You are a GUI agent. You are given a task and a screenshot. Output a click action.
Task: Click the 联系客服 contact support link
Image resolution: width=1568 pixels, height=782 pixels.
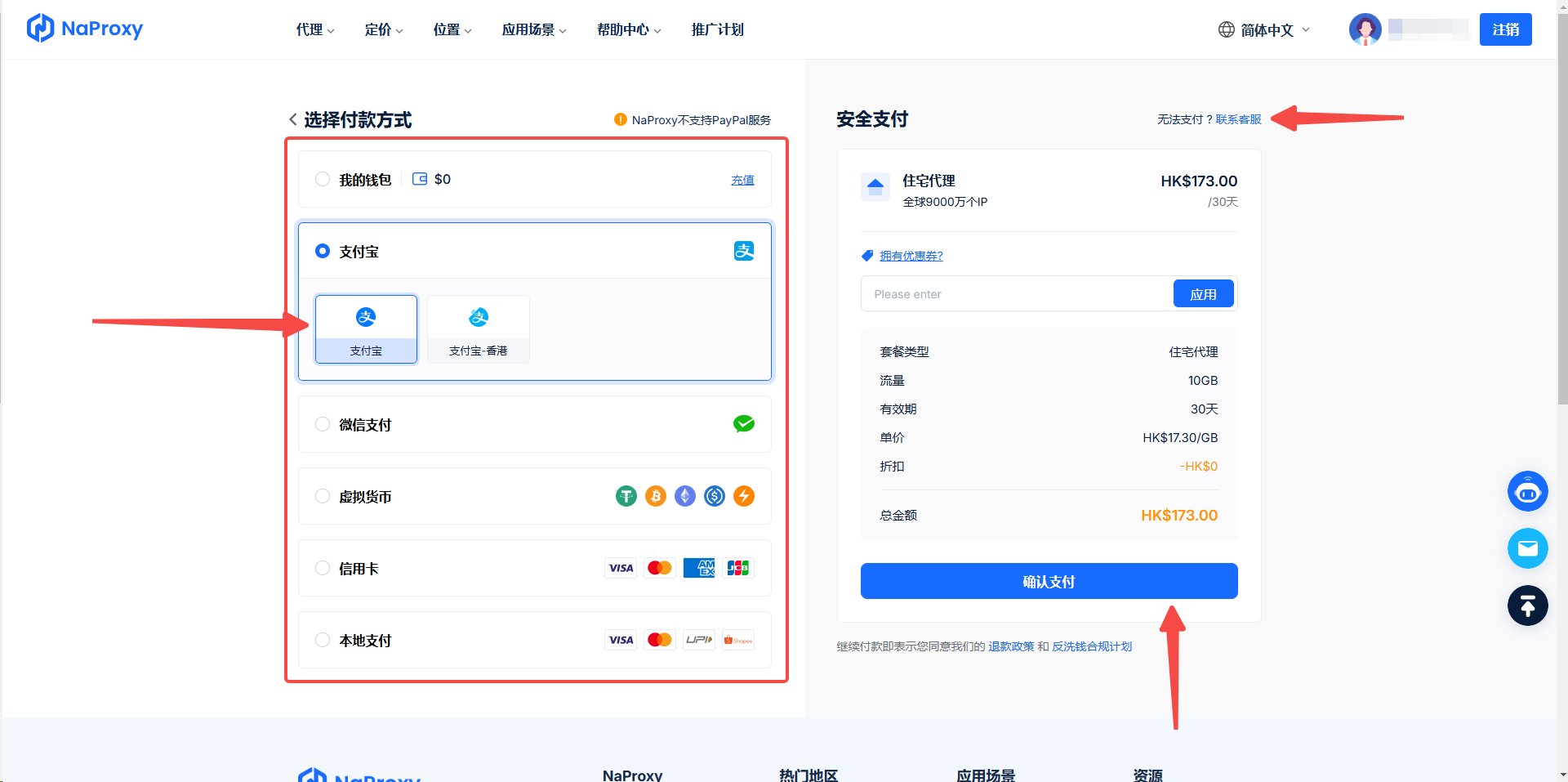pos(1238,119)
